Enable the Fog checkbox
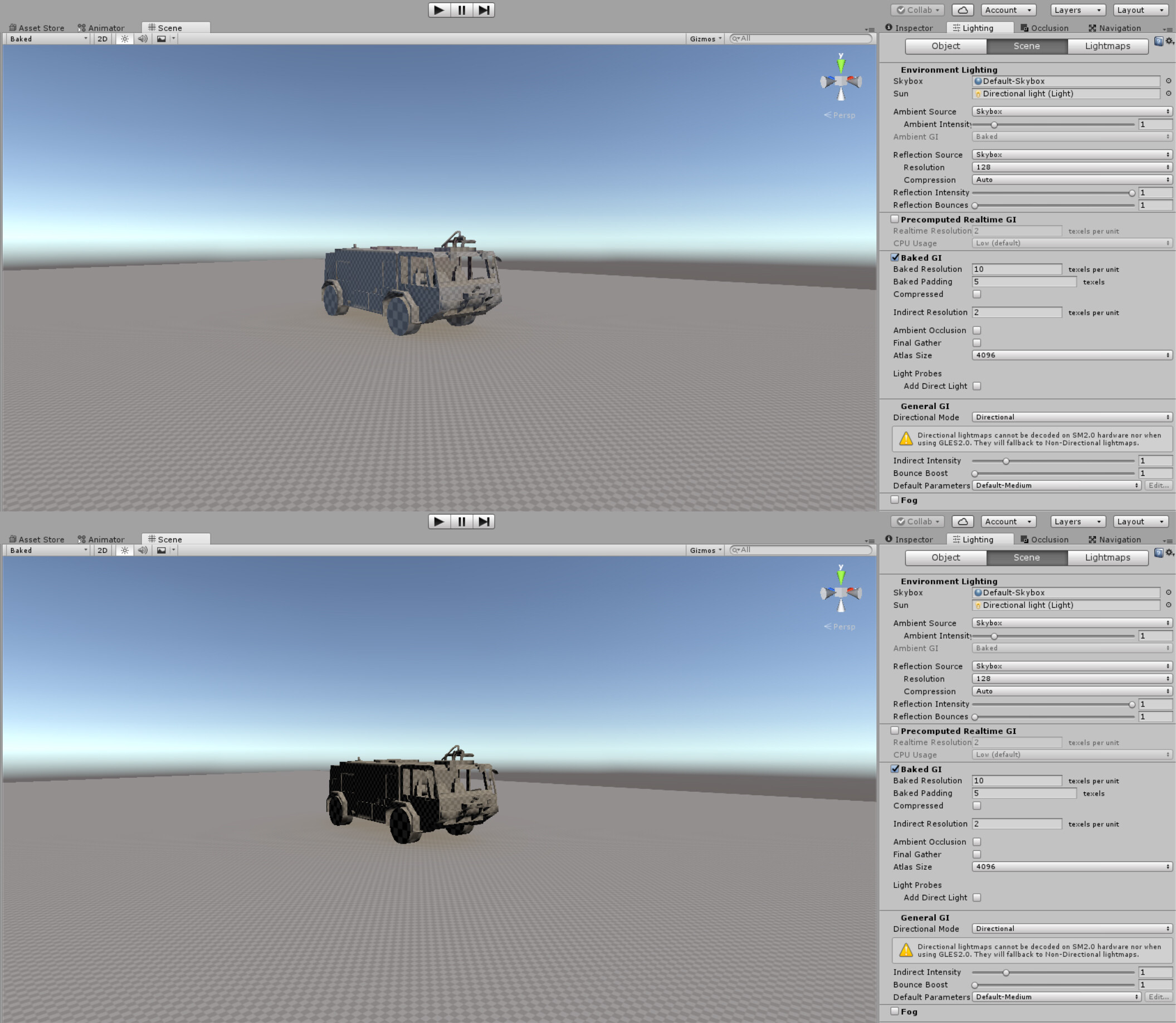The image size is (1176, 1023). click(x=895, y=499)
